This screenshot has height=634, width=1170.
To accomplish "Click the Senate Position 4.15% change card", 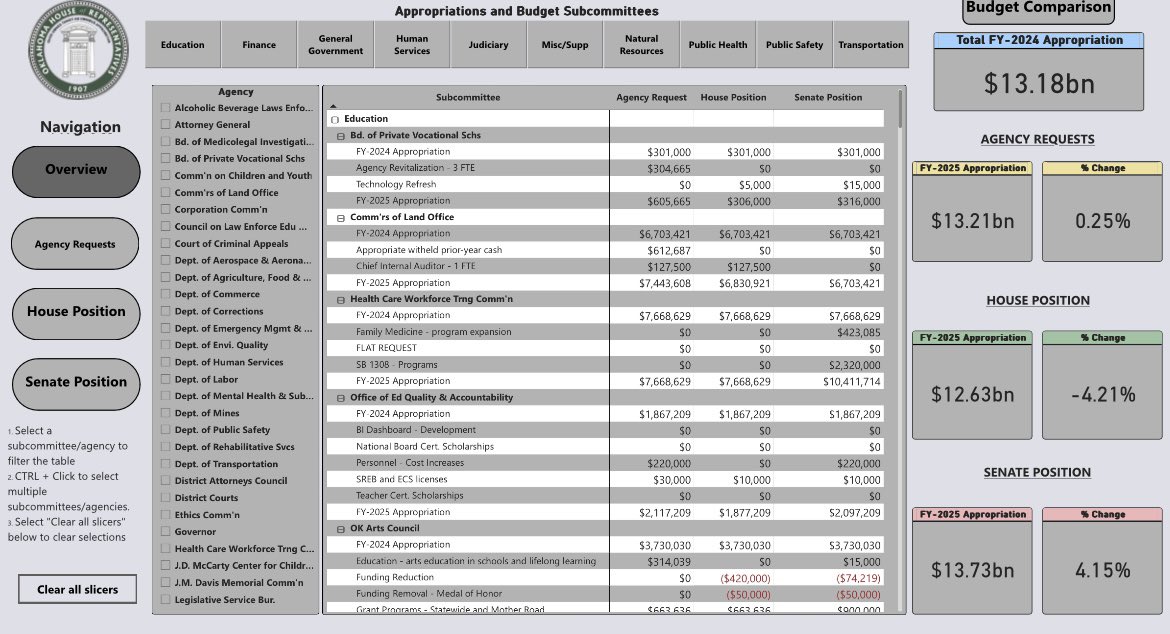I will (x=1102, y=561).
